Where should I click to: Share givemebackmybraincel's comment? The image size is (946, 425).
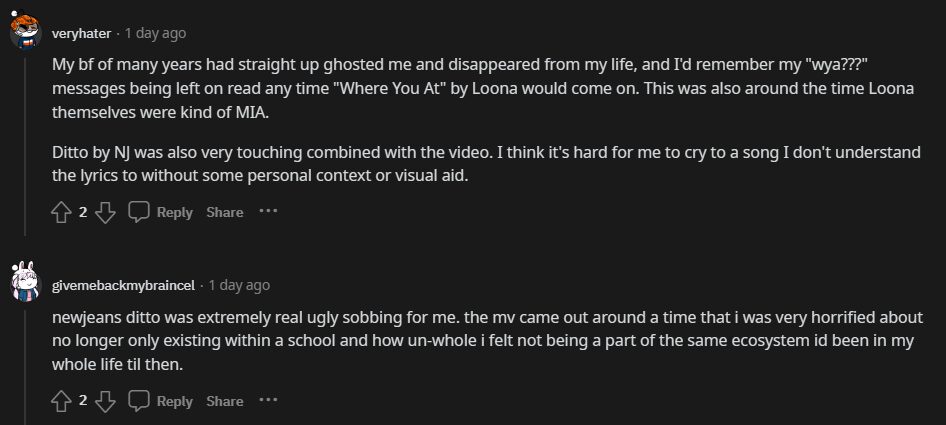click(225, 401)
